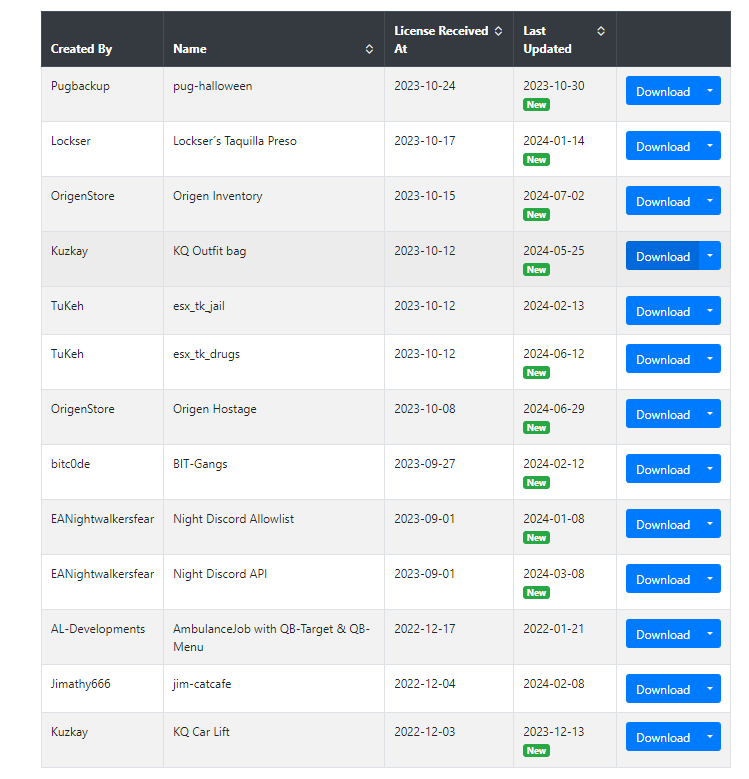Open dropdown arrow for pug-halloween download

pos(710,91)
